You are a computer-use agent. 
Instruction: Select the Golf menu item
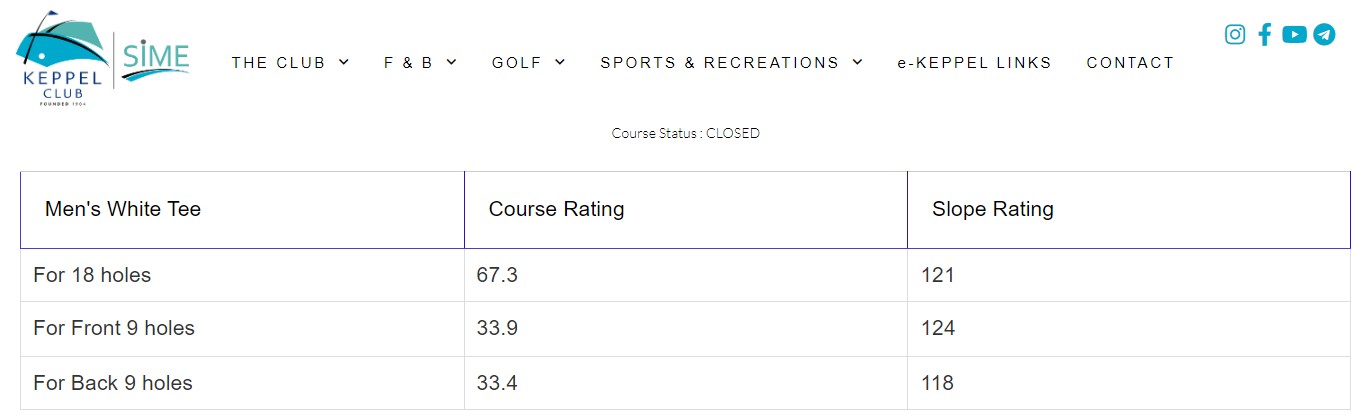tap(516, 63)
